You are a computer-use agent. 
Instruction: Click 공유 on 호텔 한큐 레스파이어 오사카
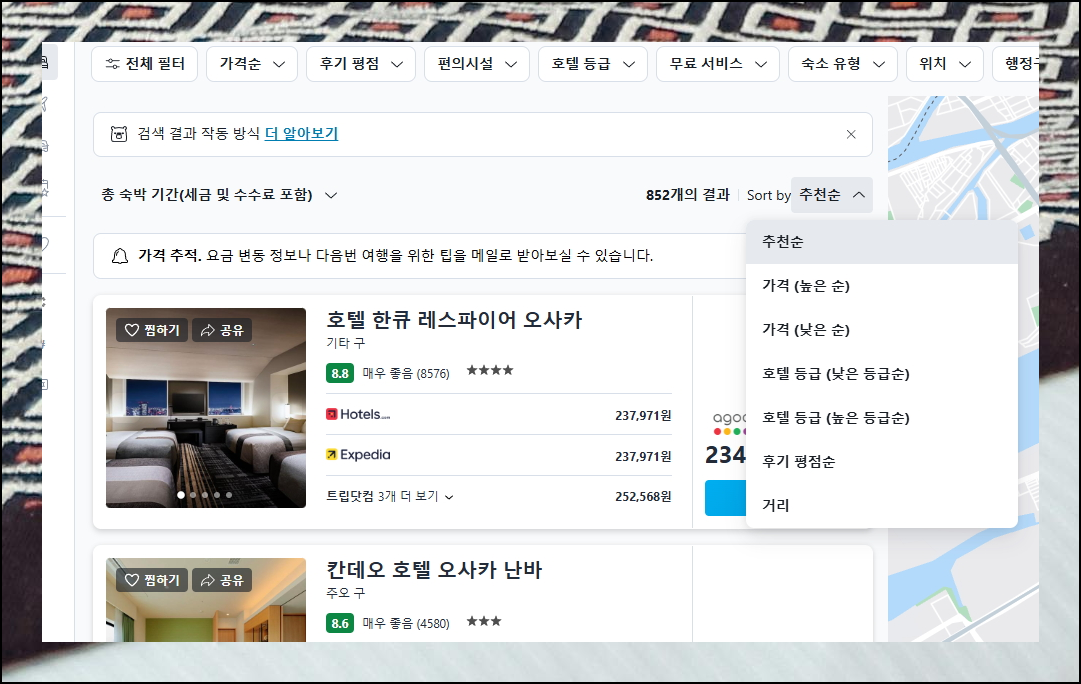[222, 330]
